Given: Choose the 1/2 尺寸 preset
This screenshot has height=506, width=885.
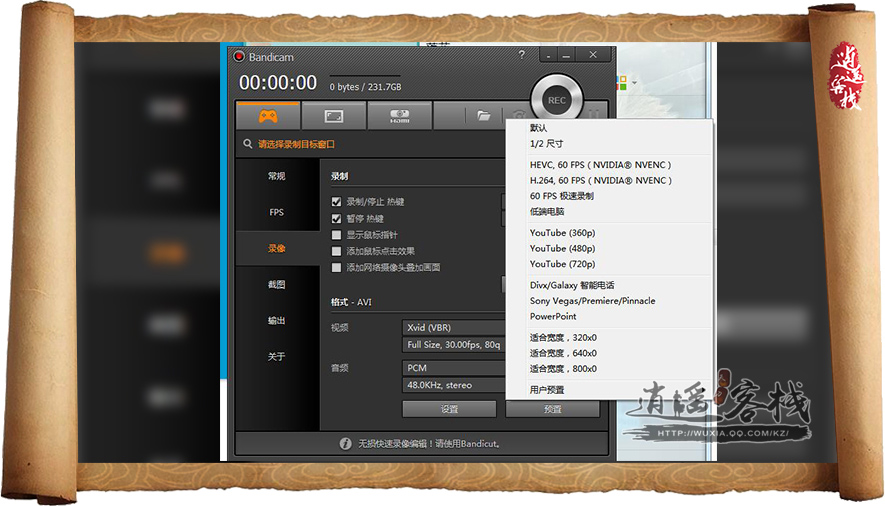Looking at the screenshot, I should [610, 144].
